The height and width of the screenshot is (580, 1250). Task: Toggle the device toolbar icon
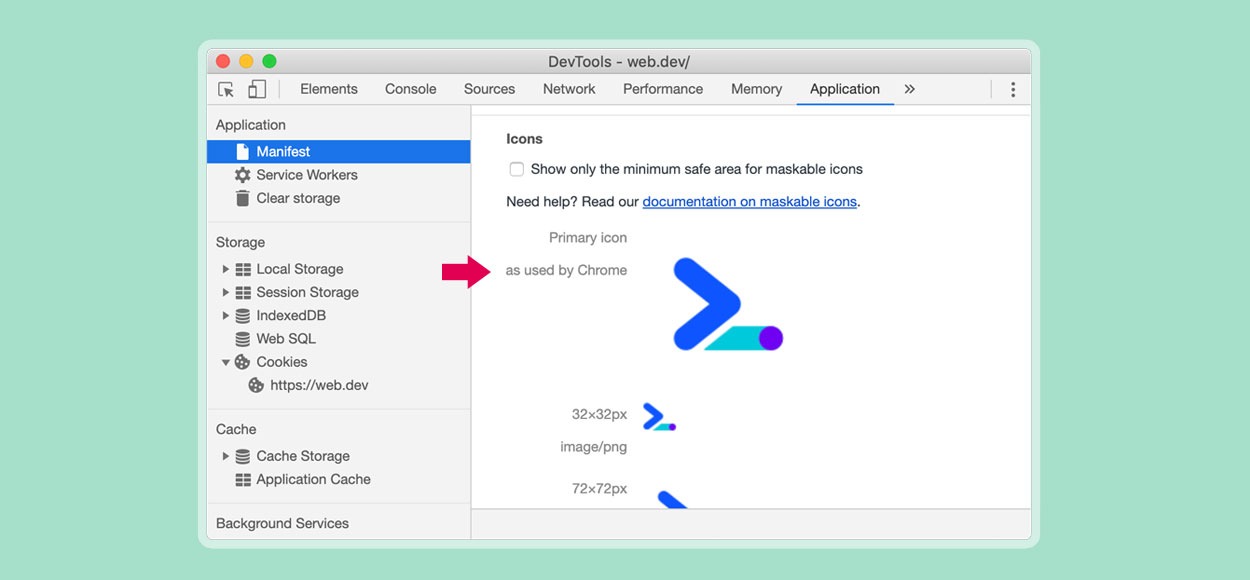pos(257,89)
